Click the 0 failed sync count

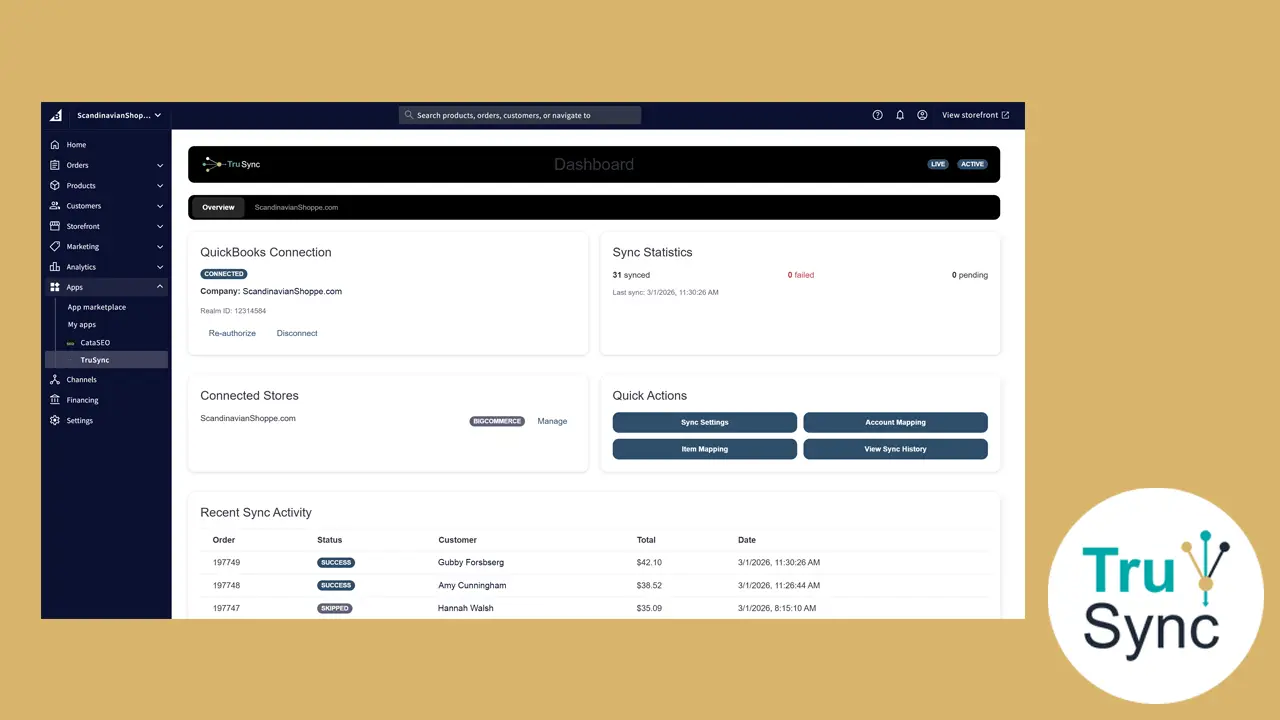click(x=801, y=275)
